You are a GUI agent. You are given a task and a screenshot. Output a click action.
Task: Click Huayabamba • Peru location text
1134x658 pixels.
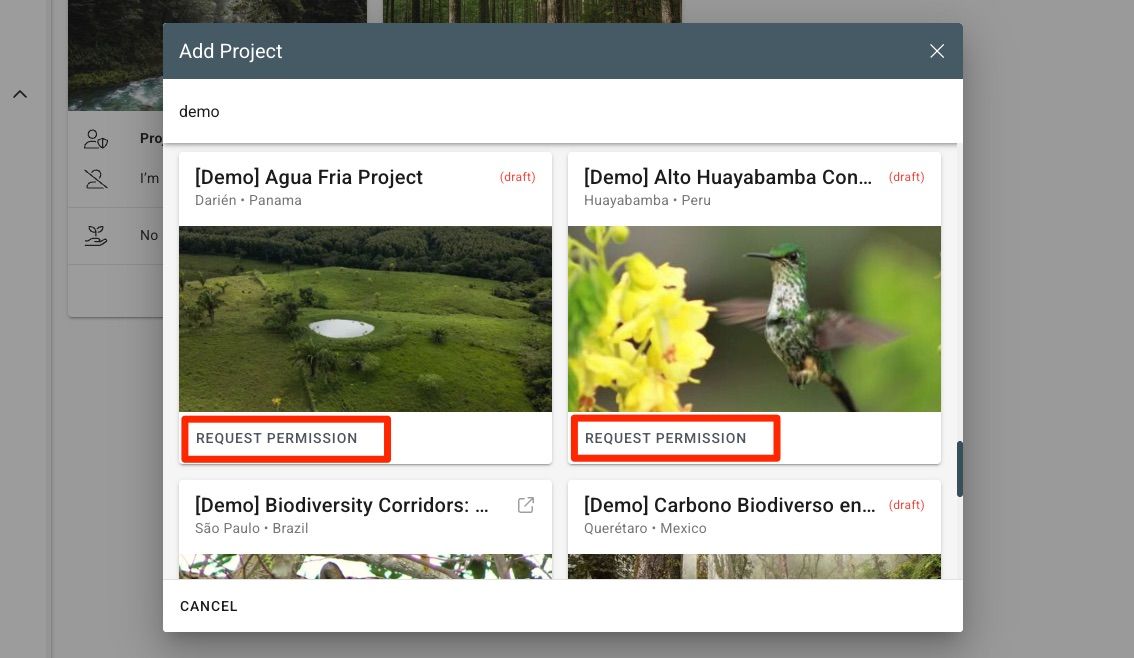[647, 200]
